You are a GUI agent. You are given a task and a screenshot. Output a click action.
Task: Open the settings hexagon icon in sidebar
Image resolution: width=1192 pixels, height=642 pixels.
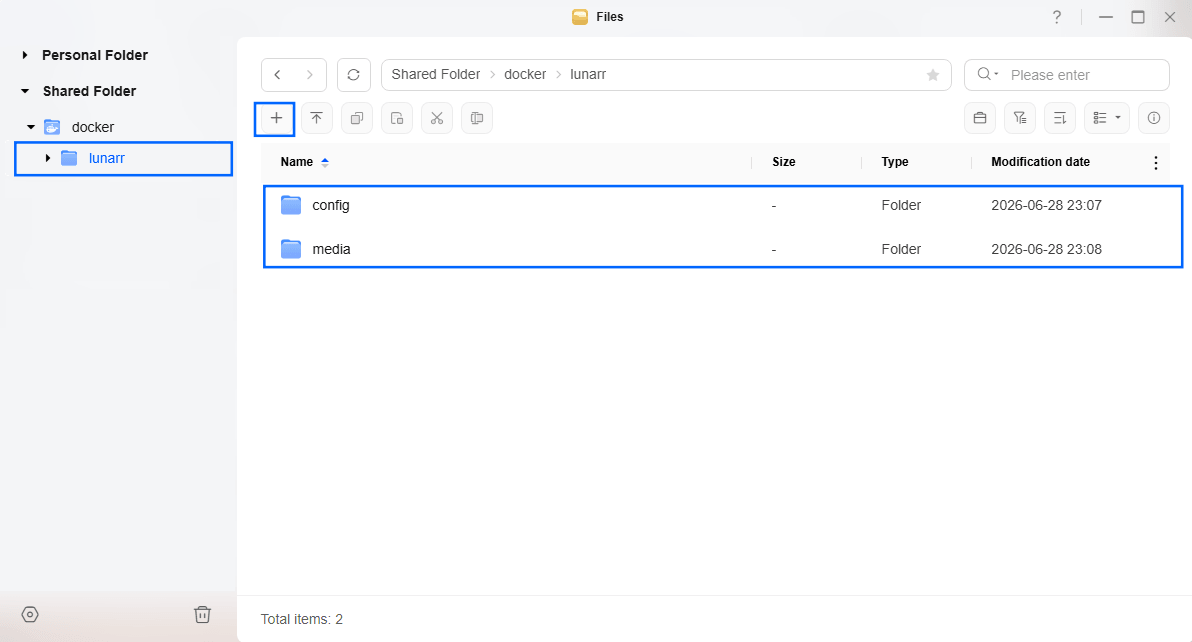30,615
